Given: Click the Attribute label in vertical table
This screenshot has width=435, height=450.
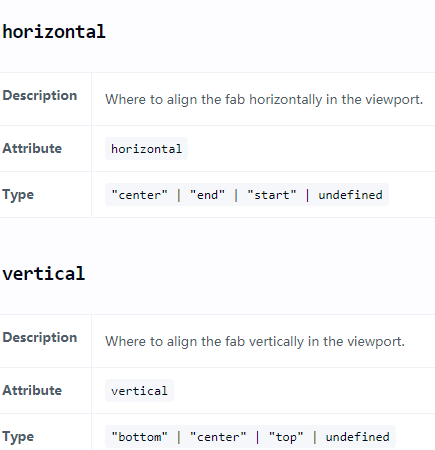Looking at the screenshot, I should tap(32, 390).
